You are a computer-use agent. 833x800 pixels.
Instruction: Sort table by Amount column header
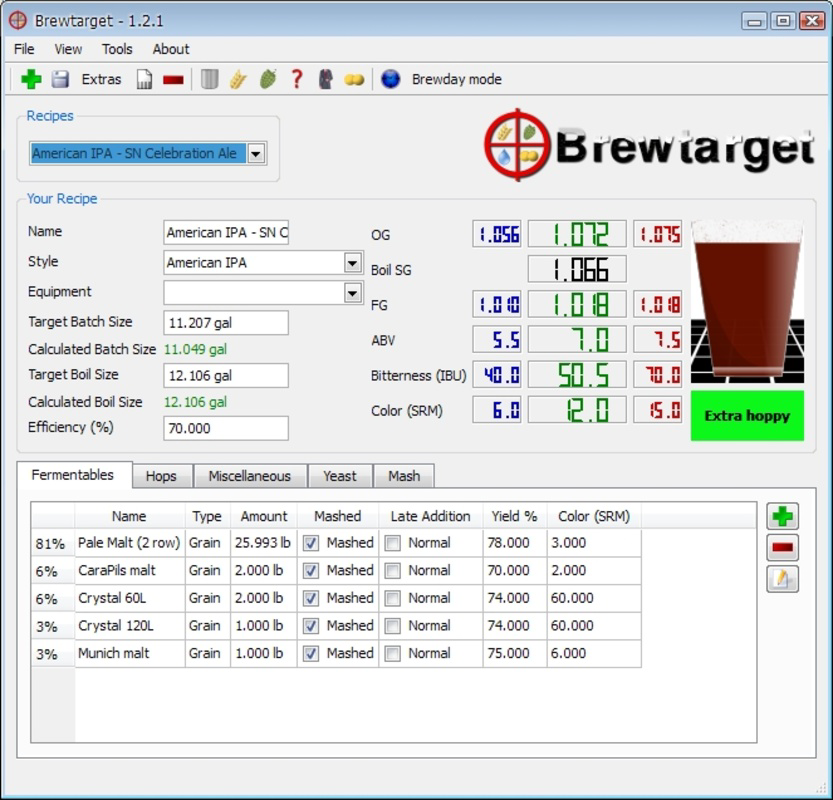tap(264, 516)
